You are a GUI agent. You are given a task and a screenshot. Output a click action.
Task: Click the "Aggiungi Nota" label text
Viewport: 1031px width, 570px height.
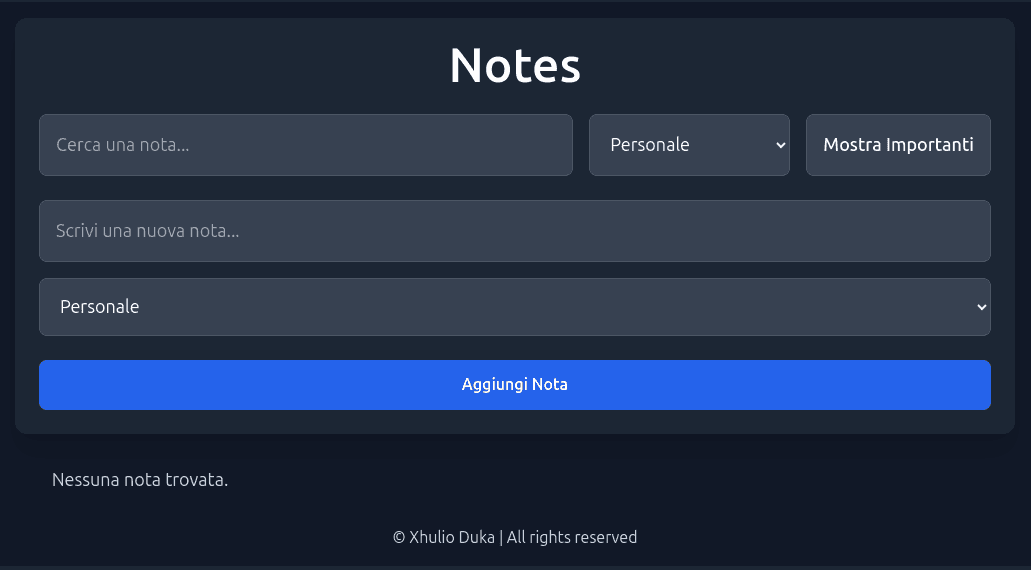pyautogui.click(x=515, y=385)
